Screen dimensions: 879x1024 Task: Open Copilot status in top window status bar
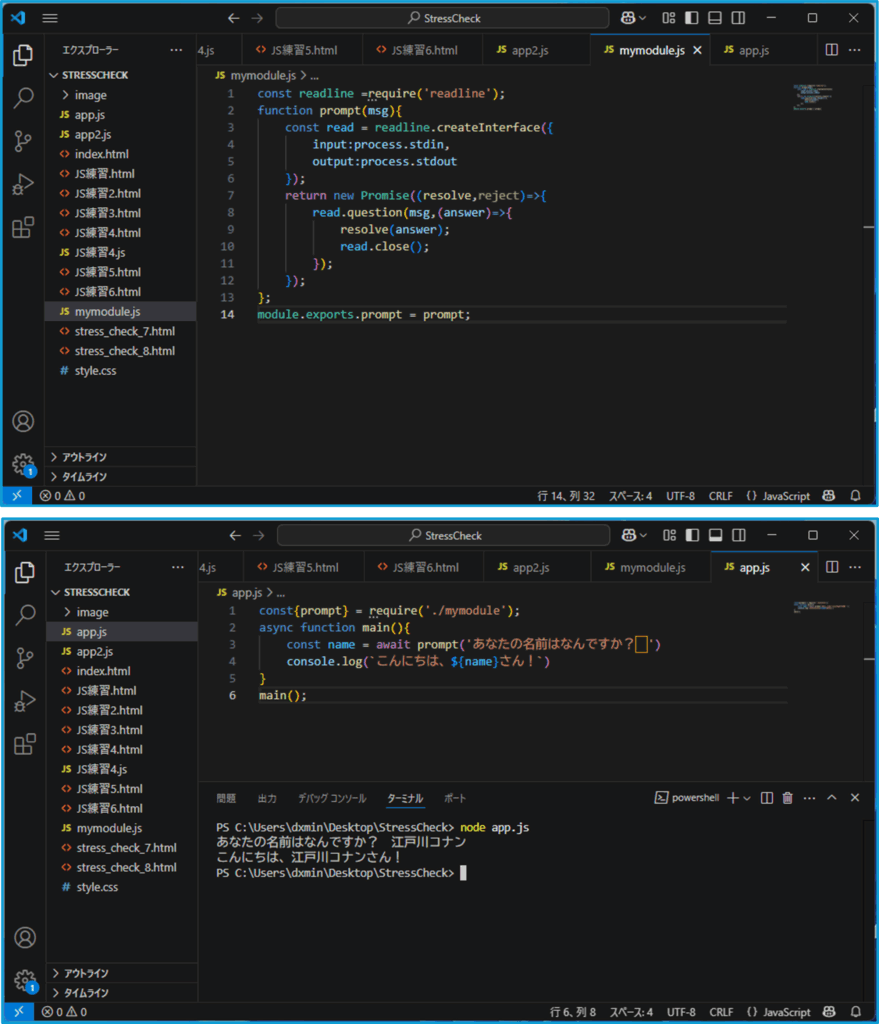[829, 496]
